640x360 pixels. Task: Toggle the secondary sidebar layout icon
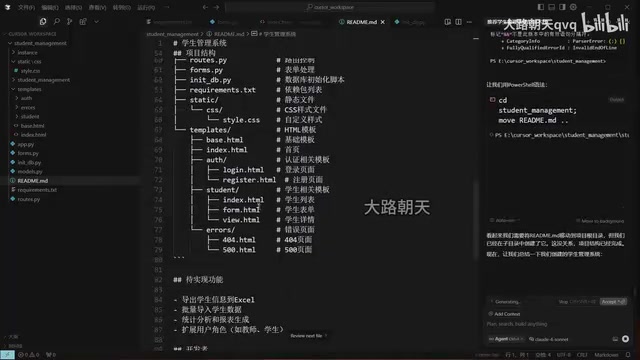pyautogui.click(x=562, y=7)
